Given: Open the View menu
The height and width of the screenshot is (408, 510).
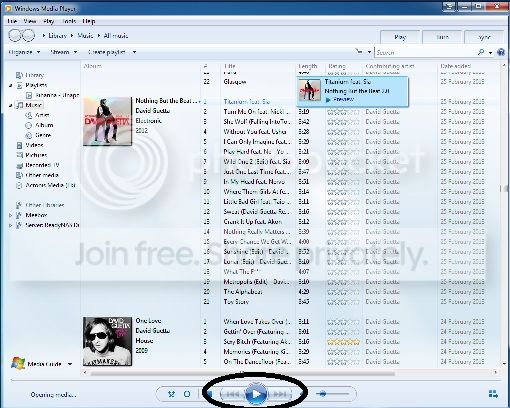Looking at the screenshot, I should tap(30, 21).
